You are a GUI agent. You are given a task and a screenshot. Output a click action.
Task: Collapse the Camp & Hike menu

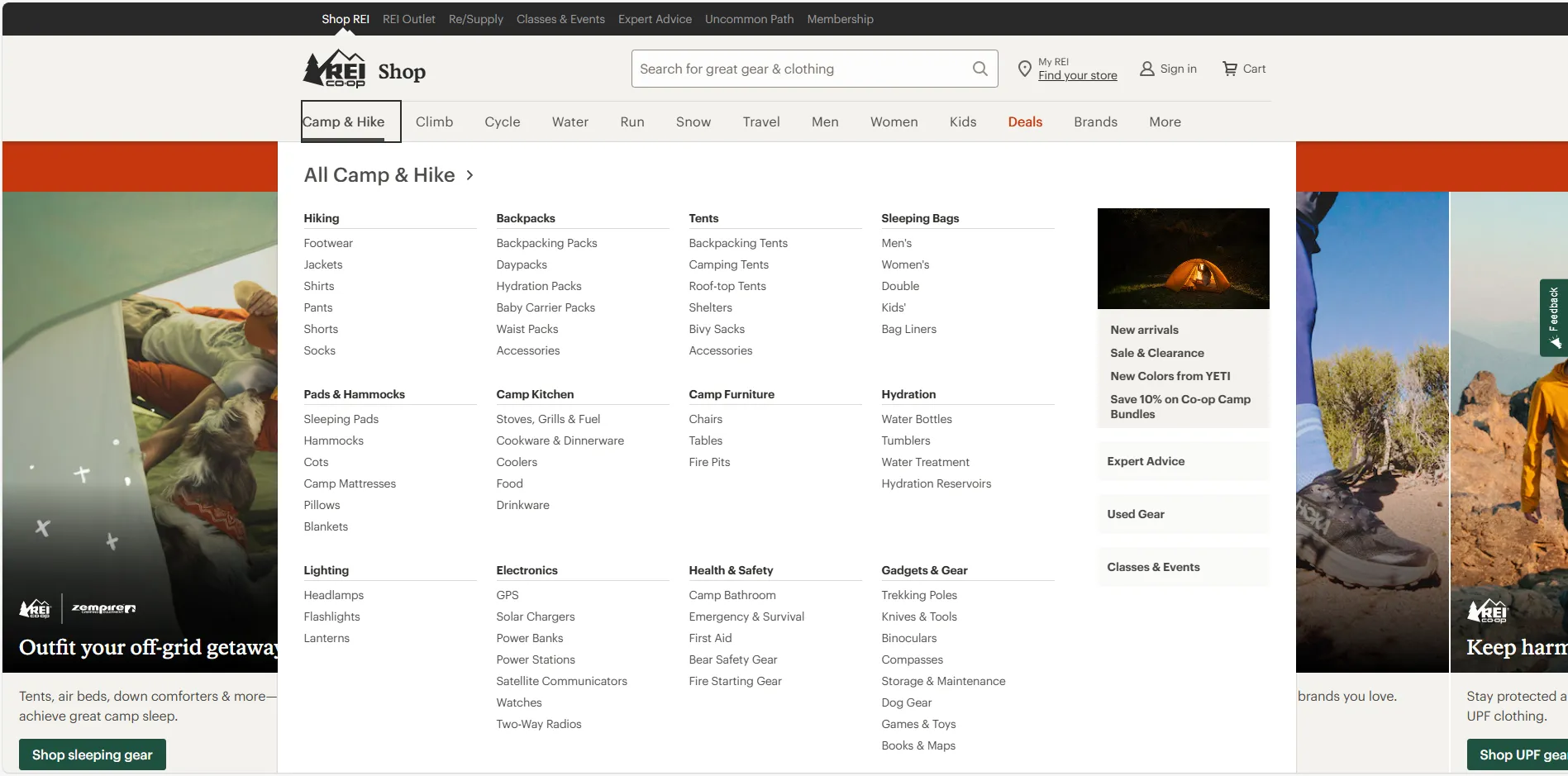[x=343, y=121]
